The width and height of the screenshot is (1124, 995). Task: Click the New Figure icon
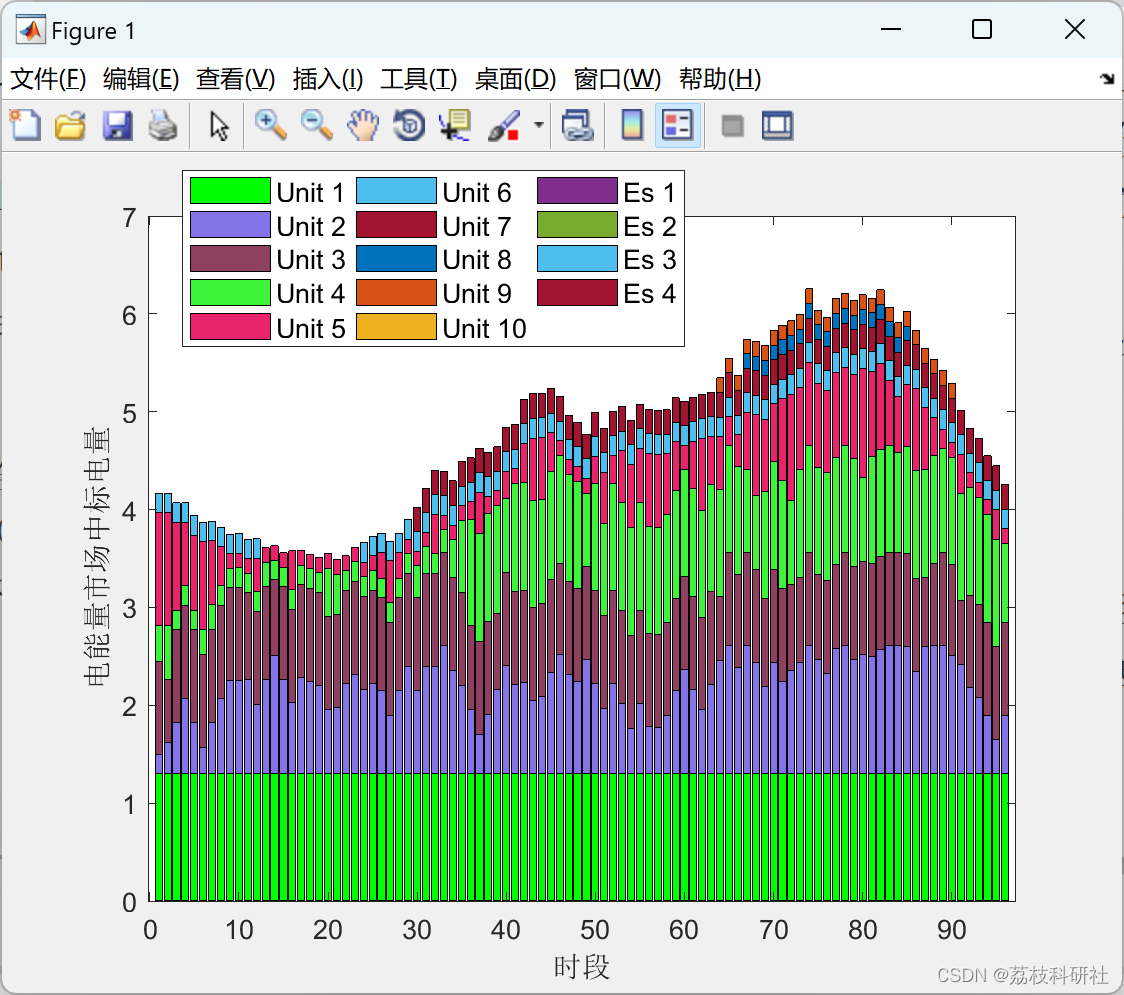(x=25, y=125)
